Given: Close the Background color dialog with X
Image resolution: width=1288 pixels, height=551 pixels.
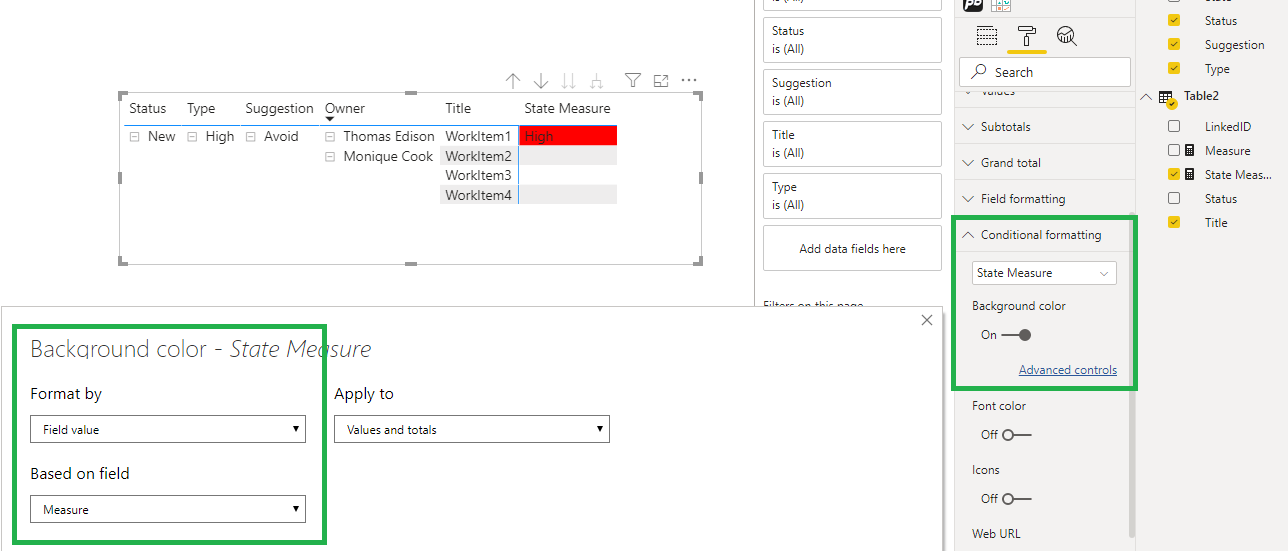Looking at the screenshot, I should pos(927,320).
